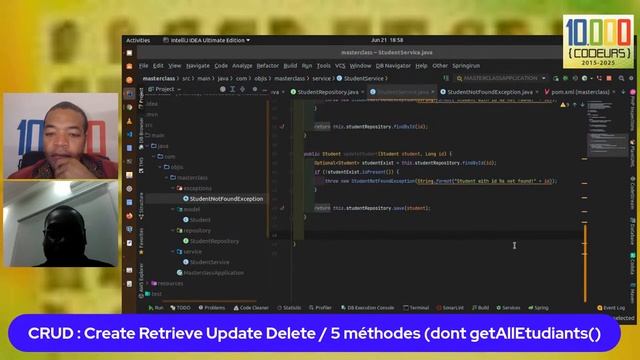Image resolution: width=640 pixels, height=360 pixels.
Task: Open the Tools menu
Action: [x=323, y=66]
